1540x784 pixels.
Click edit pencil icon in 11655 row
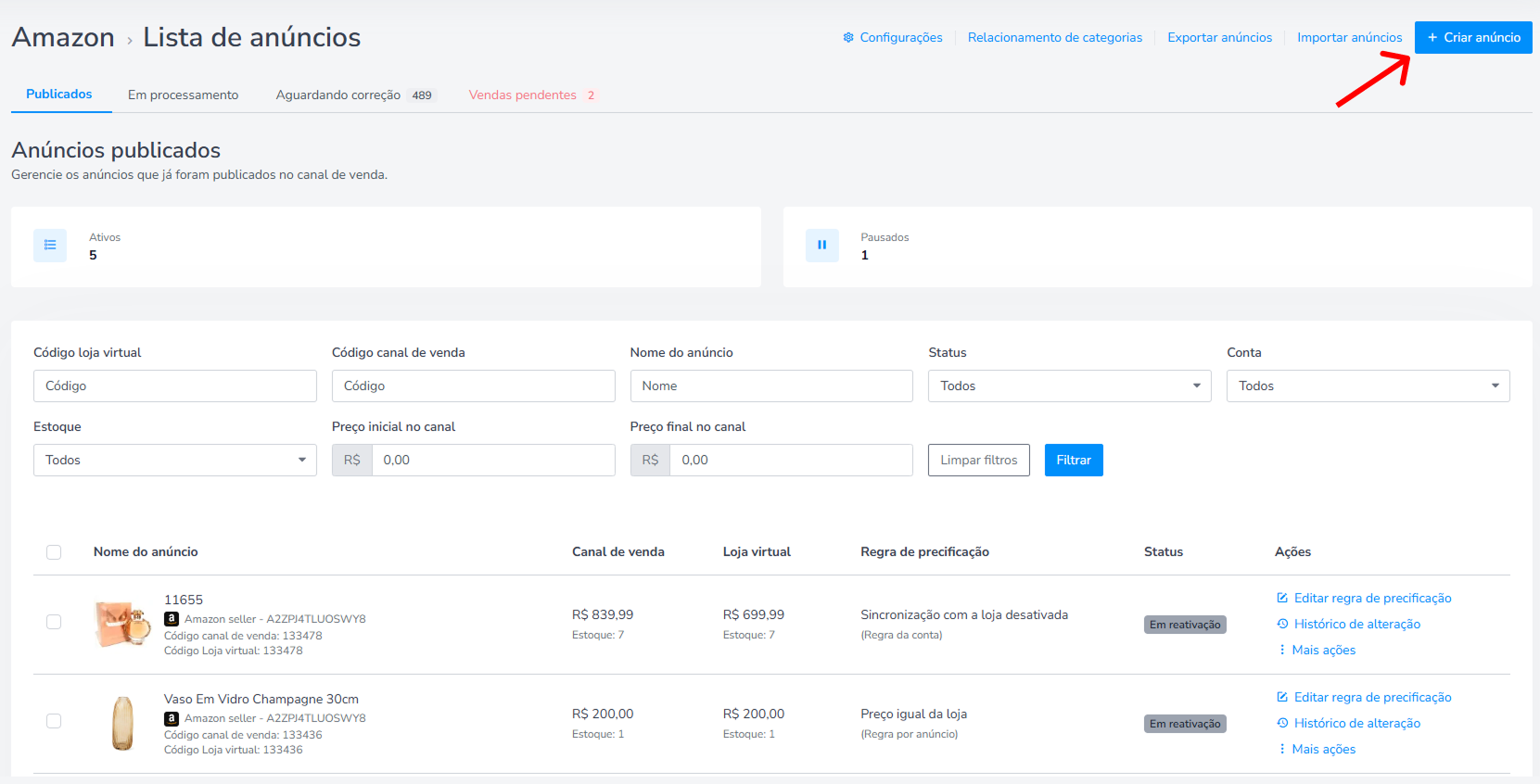pos(1282,598)
